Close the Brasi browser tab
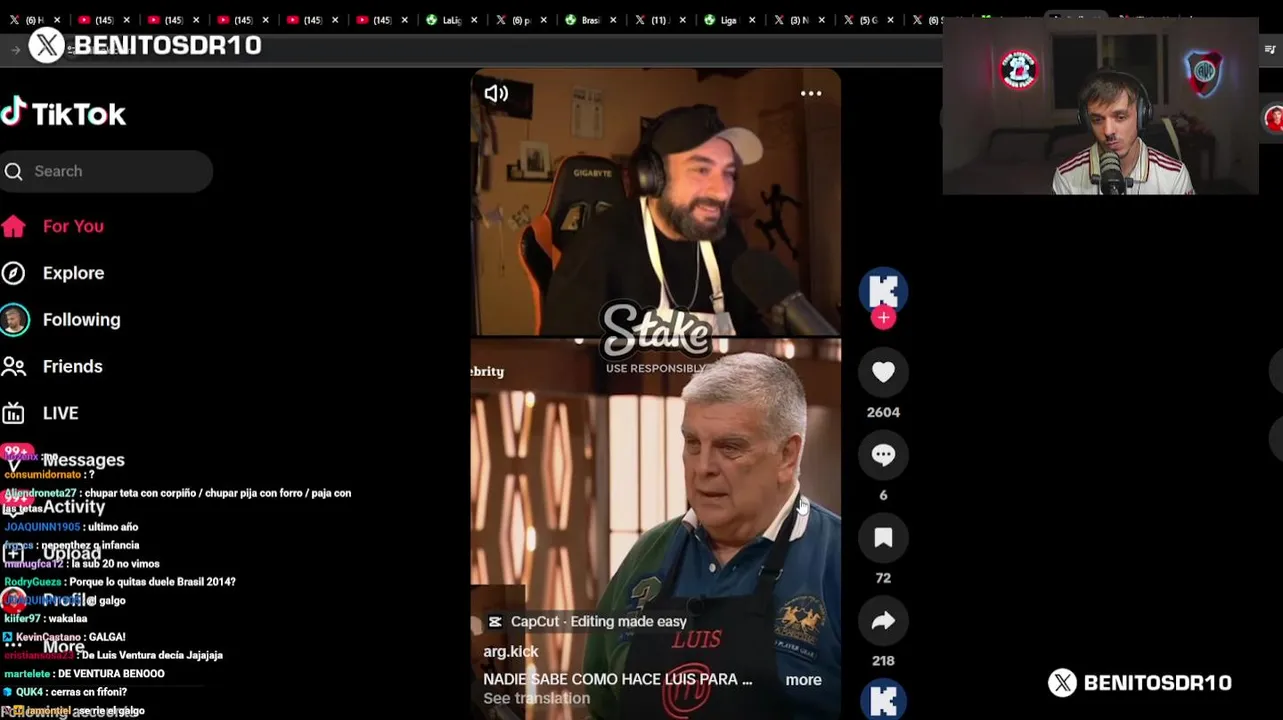The height and width of the screenshot is (720, 1283). click(613, 20)
